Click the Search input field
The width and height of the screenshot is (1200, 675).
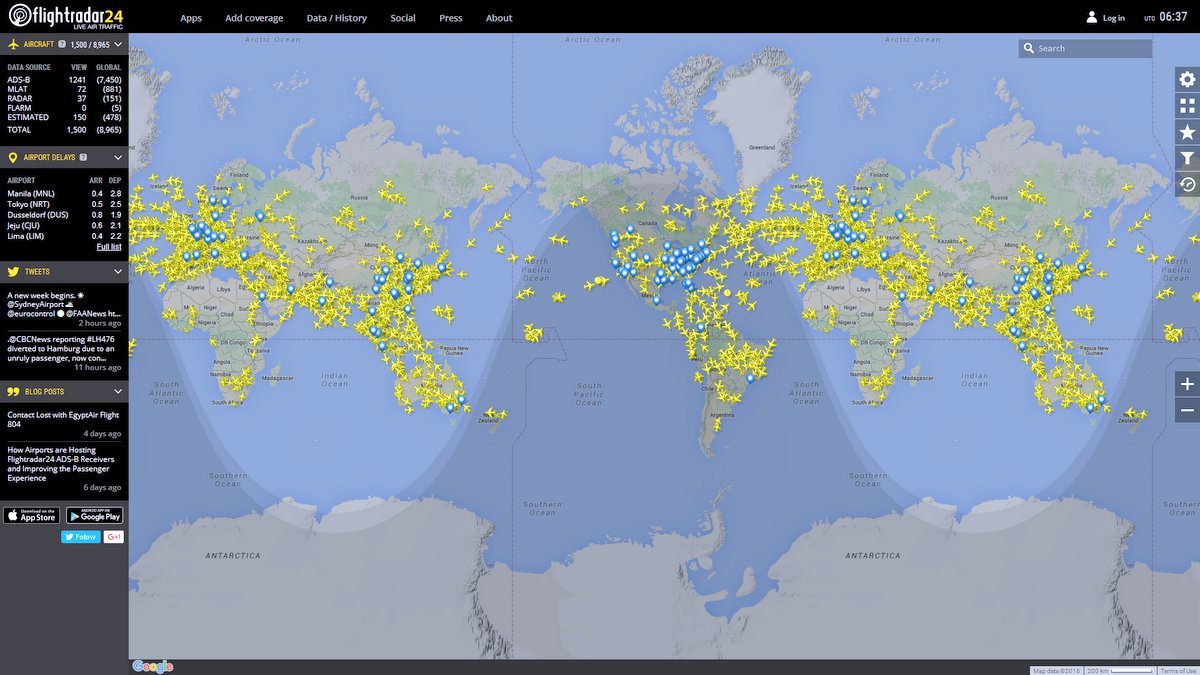point(1086,48)
